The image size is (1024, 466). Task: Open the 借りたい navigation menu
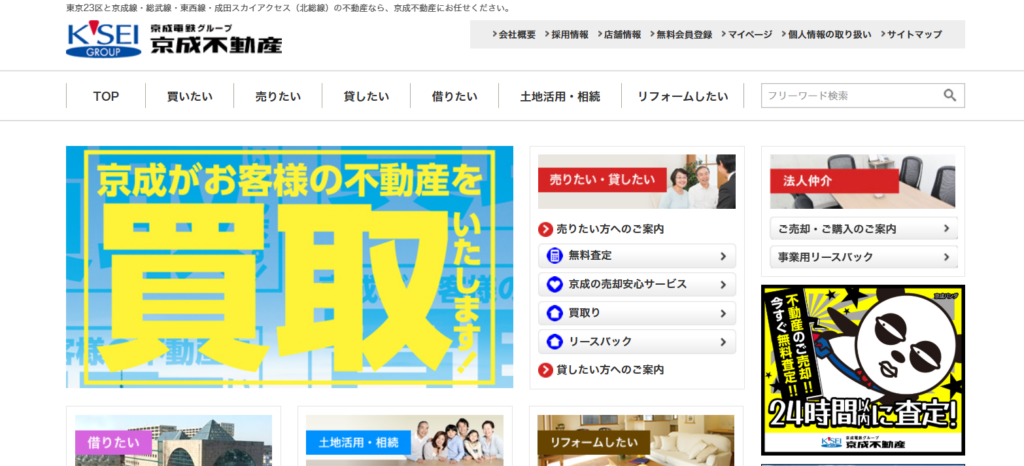(455, 96)
